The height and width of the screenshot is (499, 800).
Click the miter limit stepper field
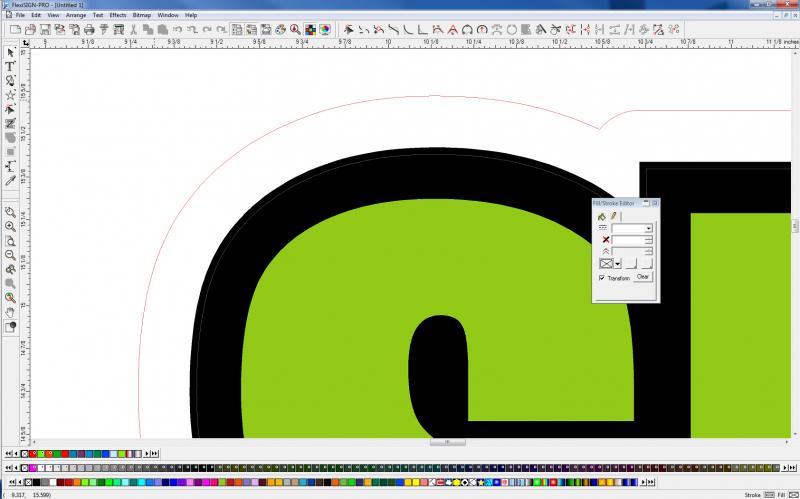click(632, 252)
